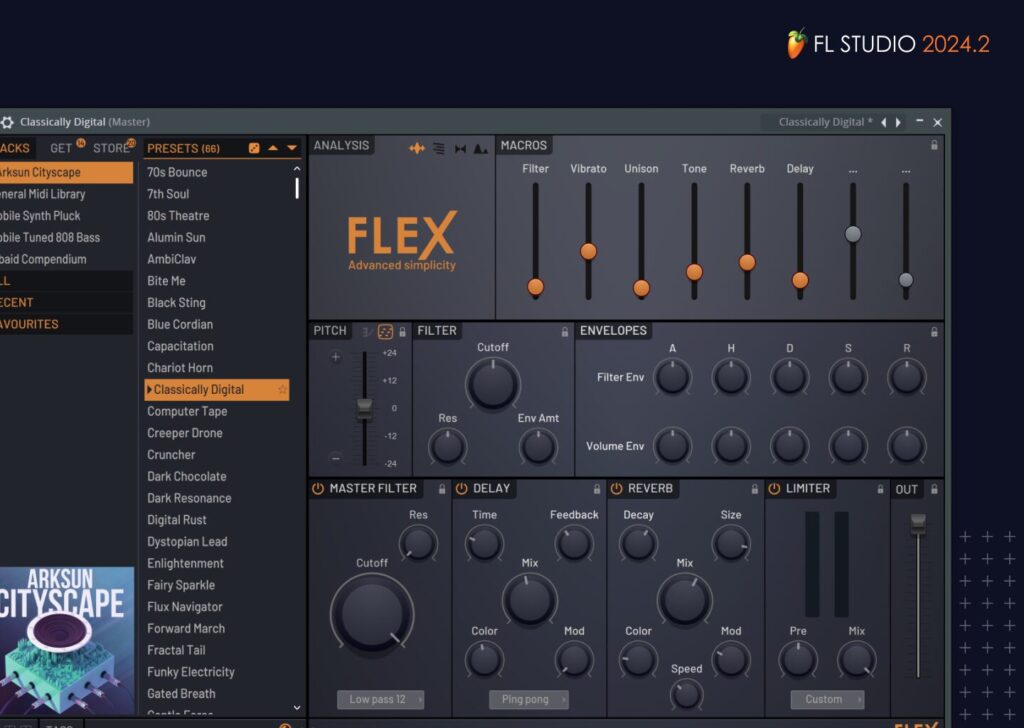1024x728 pixels.
Task: Toggle the Envelopes section lock
Action: click(x=935, y=332)
